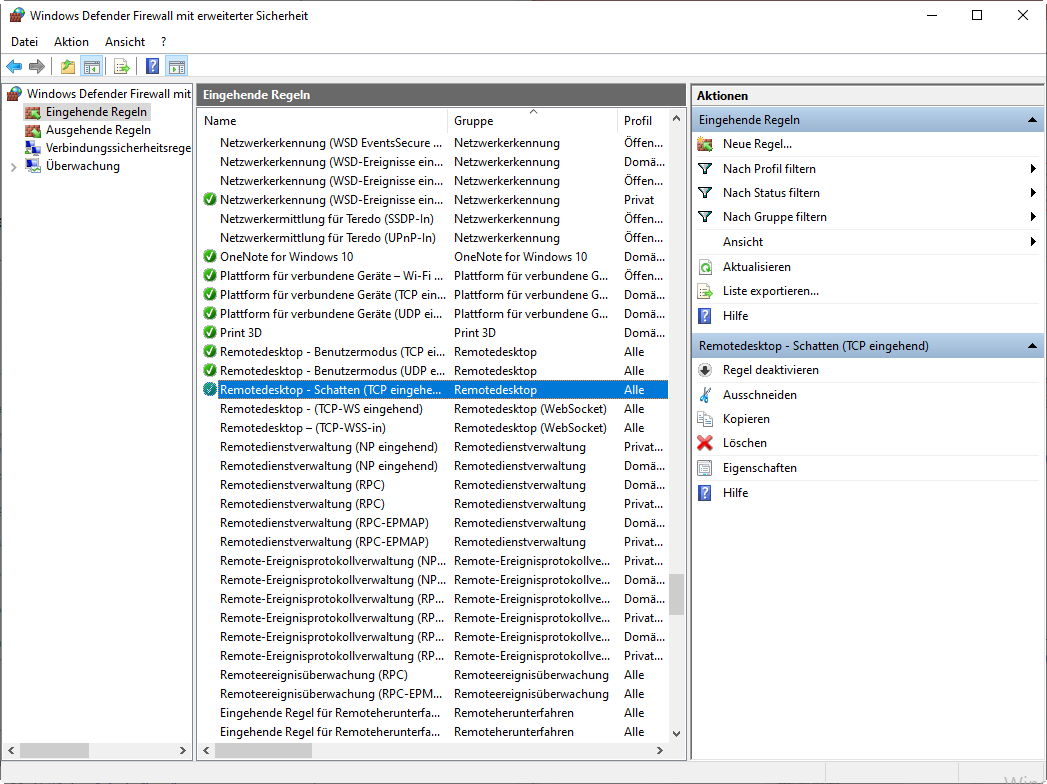Click the blue Back arrow in toolbar
Screen dimensions: 1047x784
(x=14, y=67)
